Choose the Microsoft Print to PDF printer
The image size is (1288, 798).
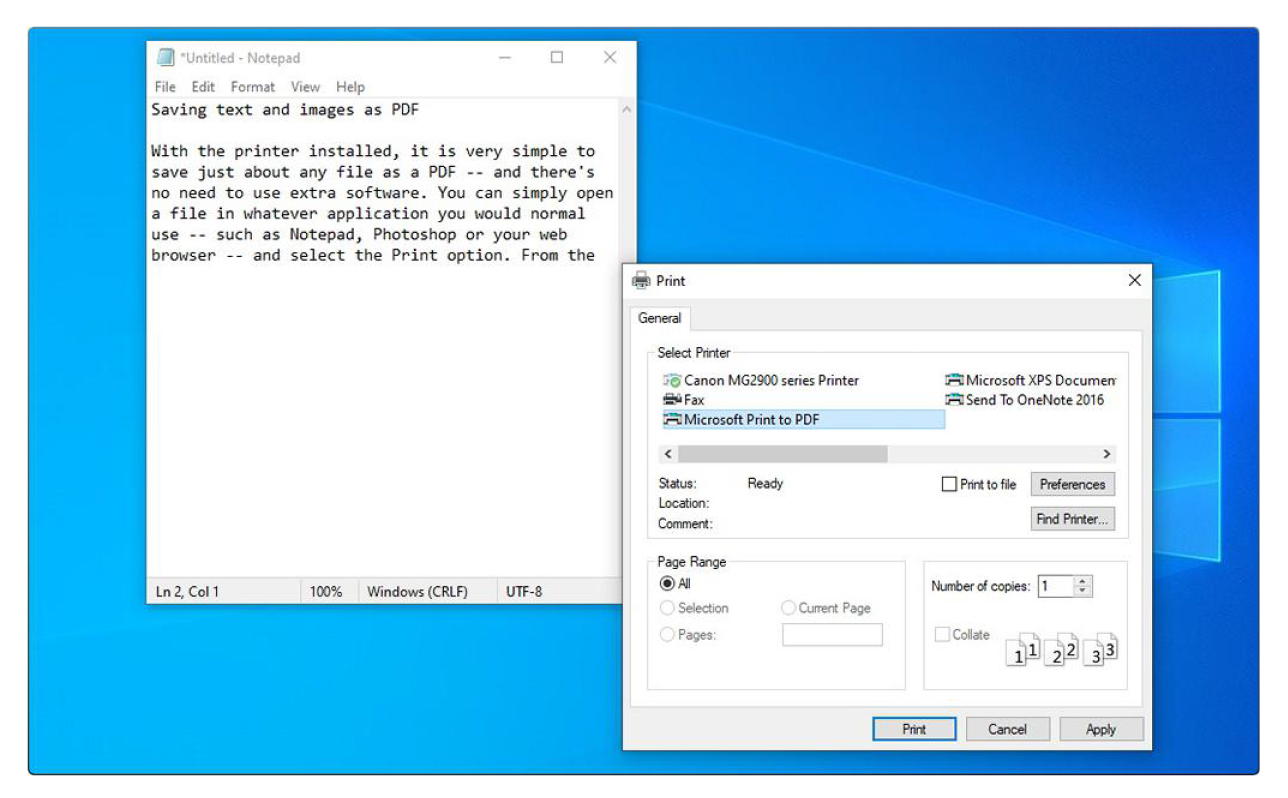[x=750, y=420]
